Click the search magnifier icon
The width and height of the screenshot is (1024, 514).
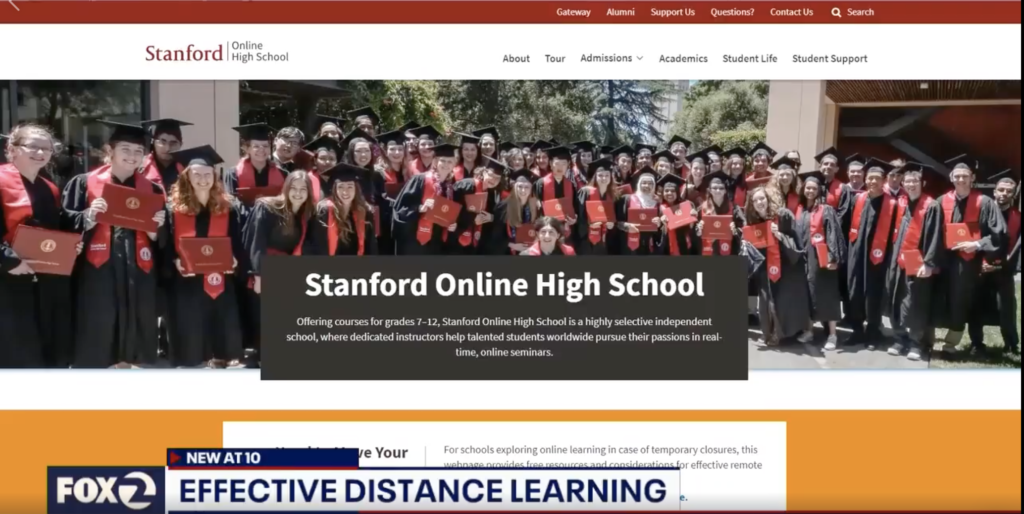(836, 12)
